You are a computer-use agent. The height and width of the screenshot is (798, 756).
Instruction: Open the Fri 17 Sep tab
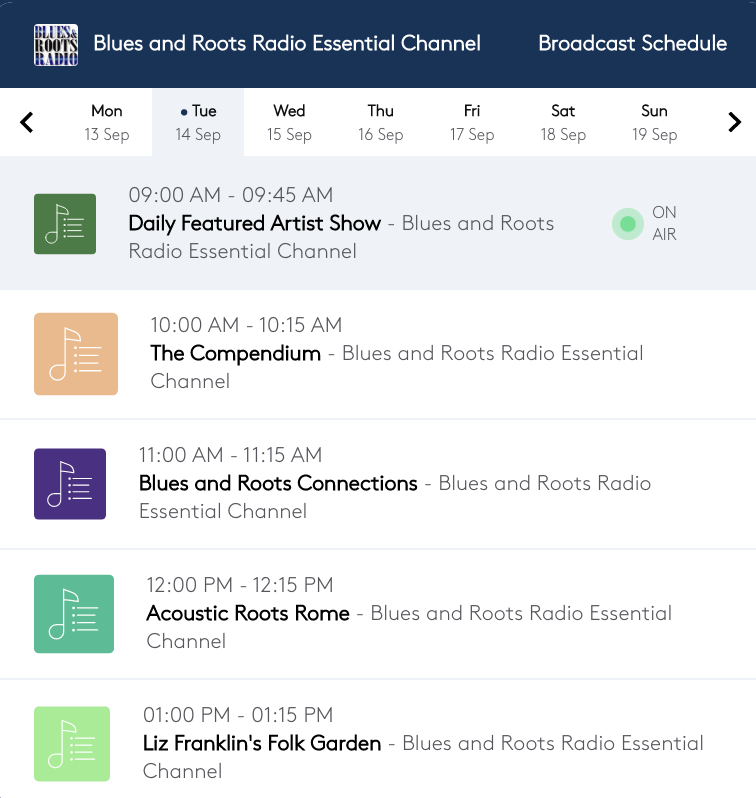472,123
